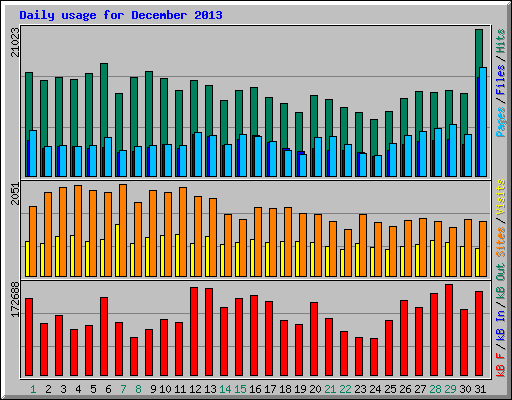Click the 172688 axis value label
Screen dimensions: 512x400
click(15, 299)
